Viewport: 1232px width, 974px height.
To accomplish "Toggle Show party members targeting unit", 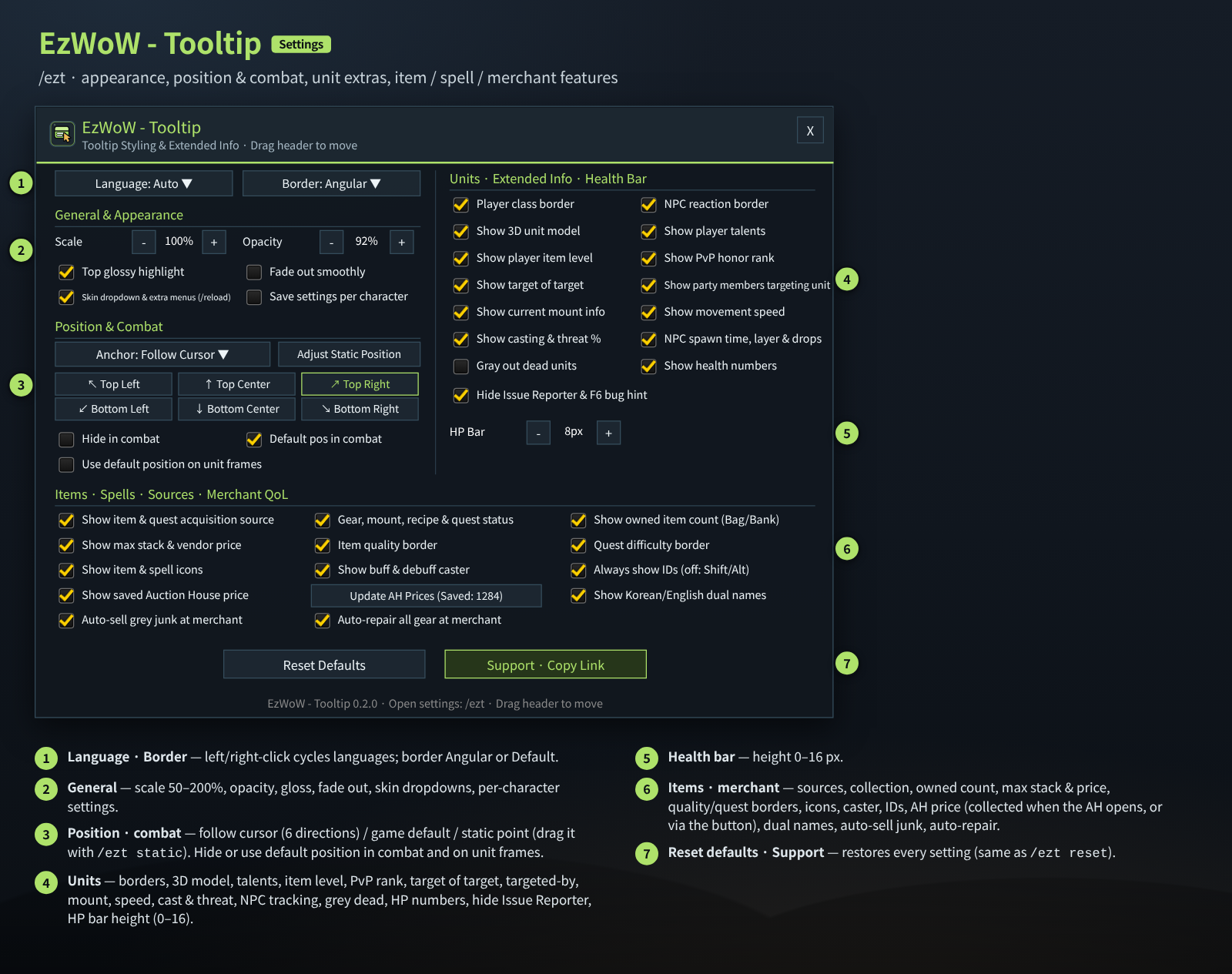I will [x=649, y=286].
